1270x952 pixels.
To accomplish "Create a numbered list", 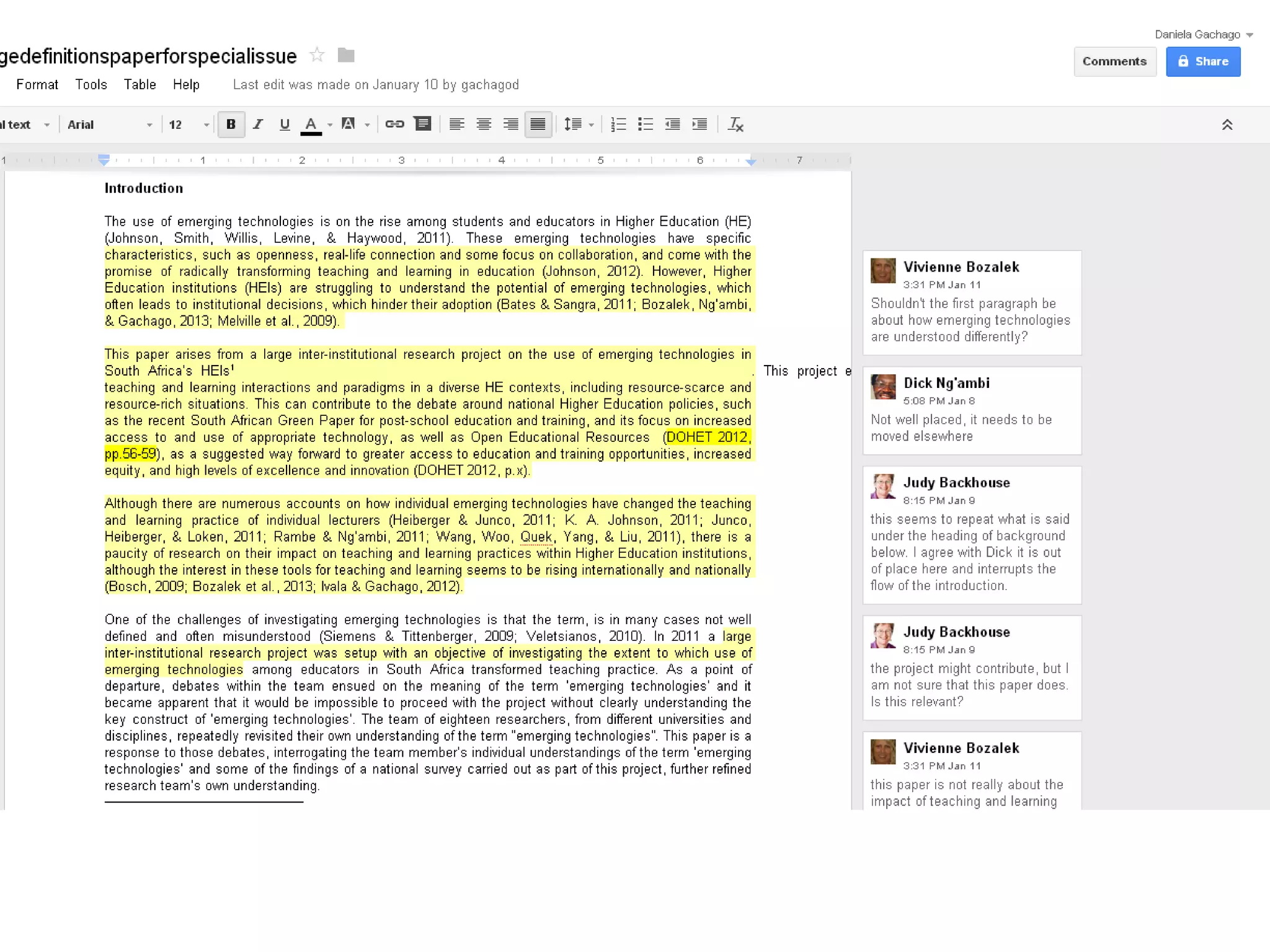I will [x=618, y=125].
